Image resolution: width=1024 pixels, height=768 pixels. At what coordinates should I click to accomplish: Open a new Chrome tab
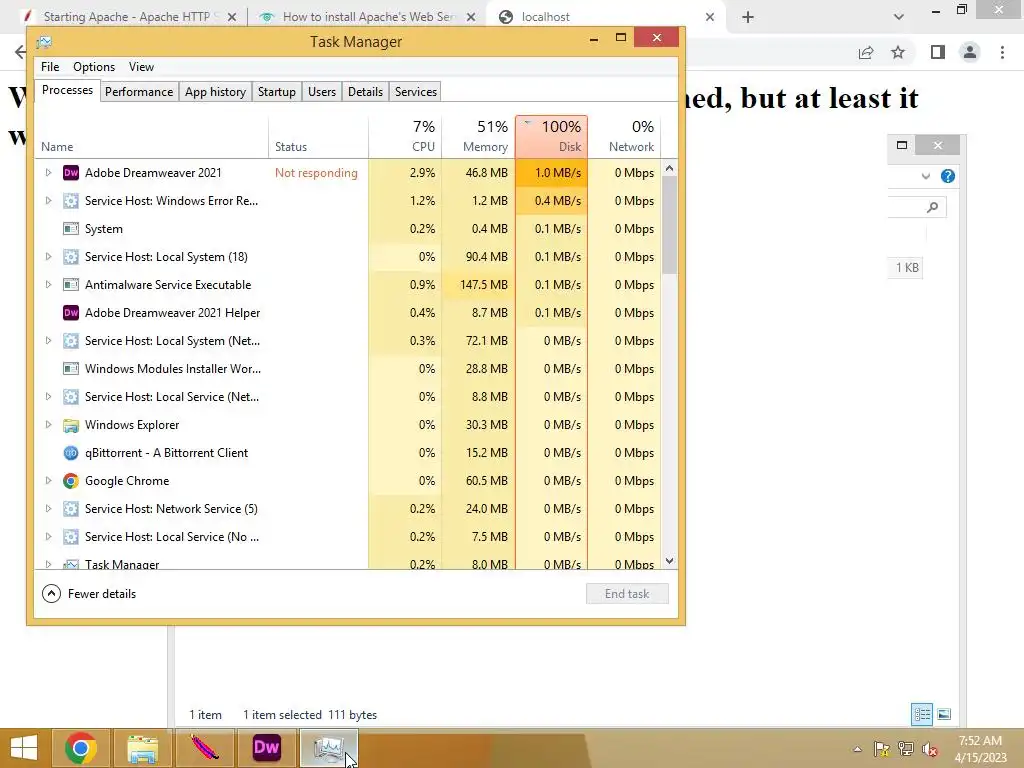[748, 17]
